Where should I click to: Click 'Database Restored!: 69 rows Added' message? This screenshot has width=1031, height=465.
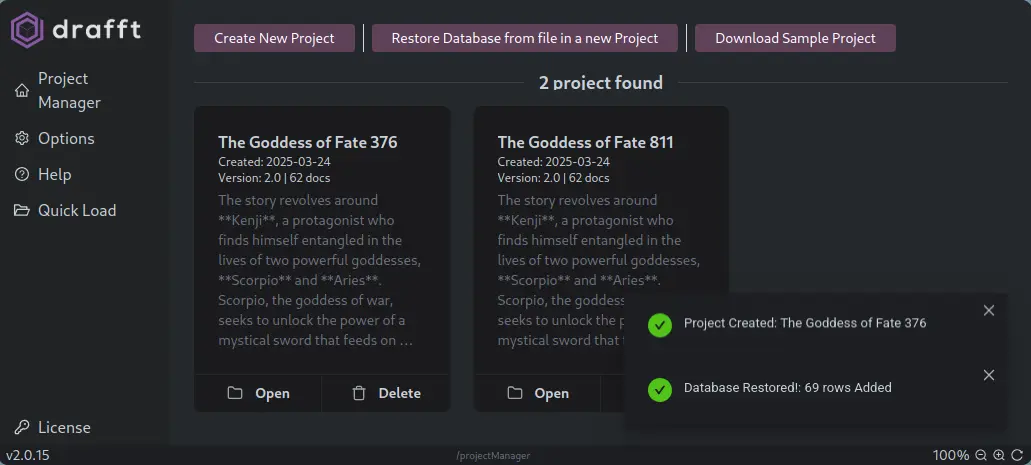tap(788, 388)
